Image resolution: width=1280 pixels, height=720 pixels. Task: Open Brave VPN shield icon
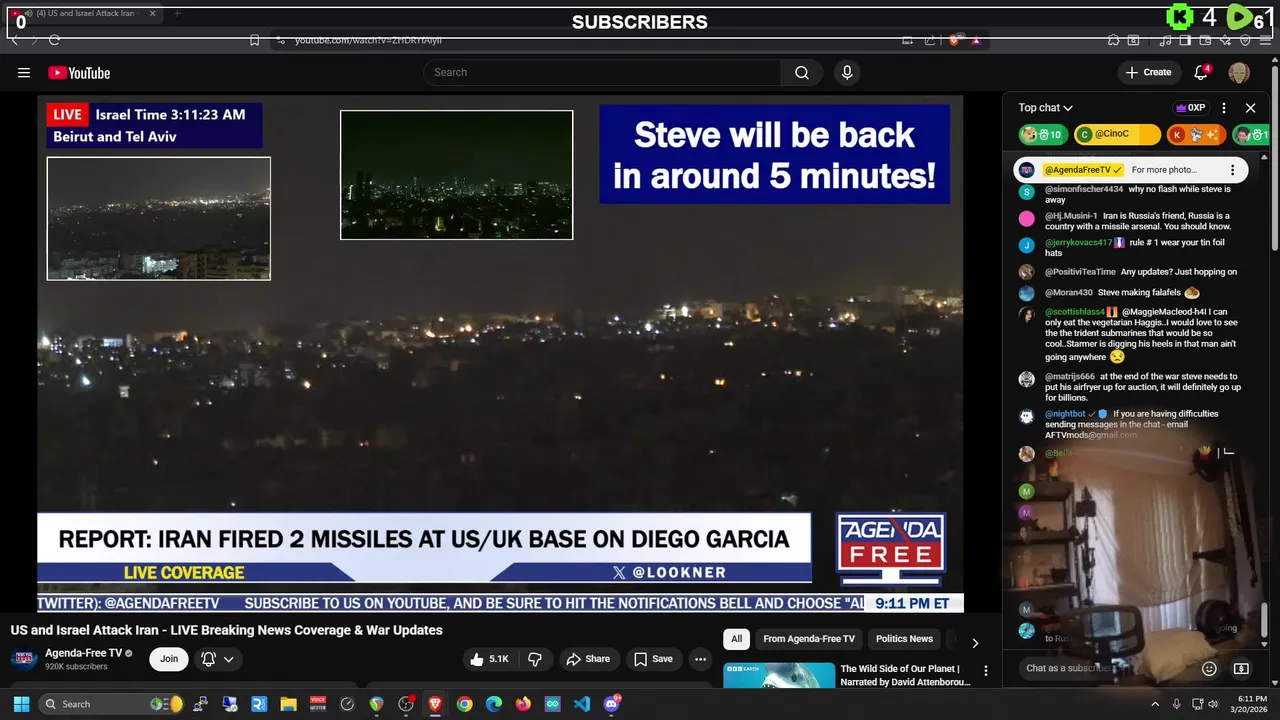point(1245,40)
